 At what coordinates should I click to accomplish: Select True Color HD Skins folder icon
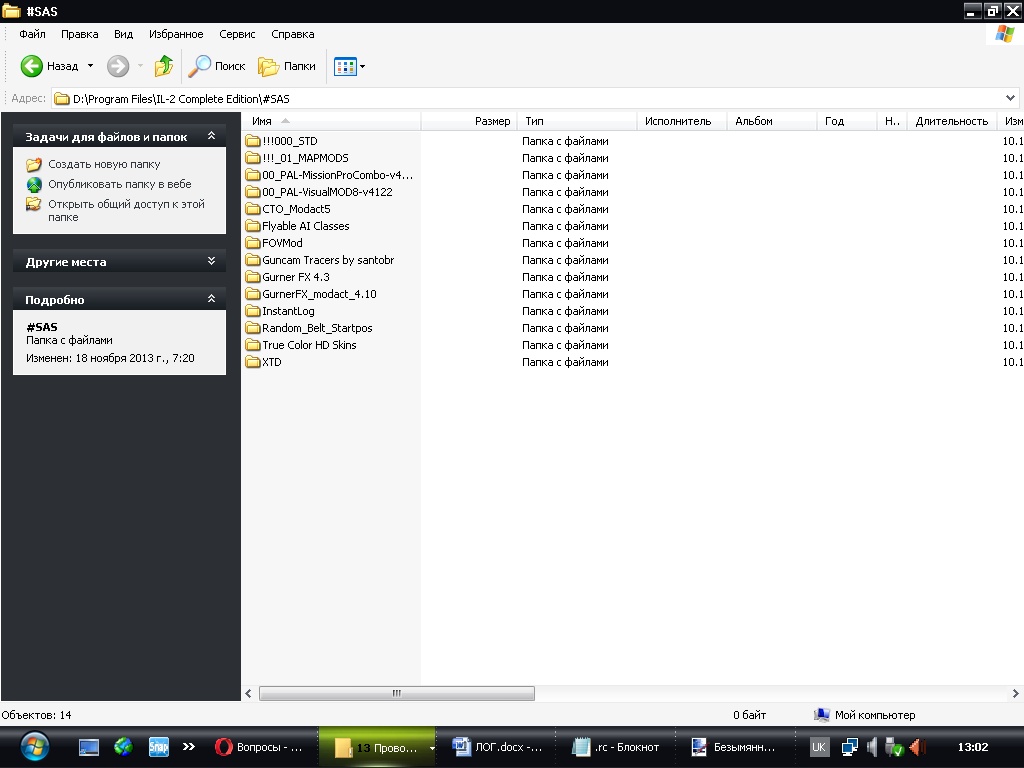253,345
